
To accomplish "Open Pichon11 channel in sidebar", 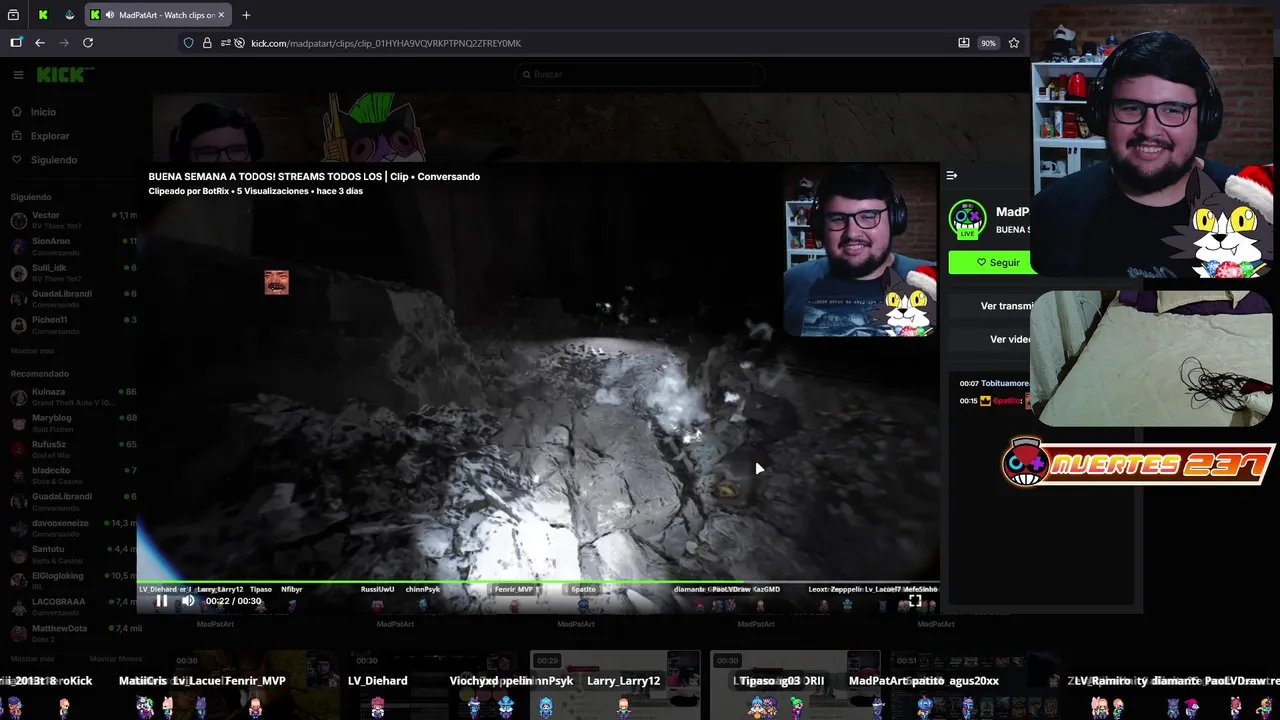I will [72, 324].
